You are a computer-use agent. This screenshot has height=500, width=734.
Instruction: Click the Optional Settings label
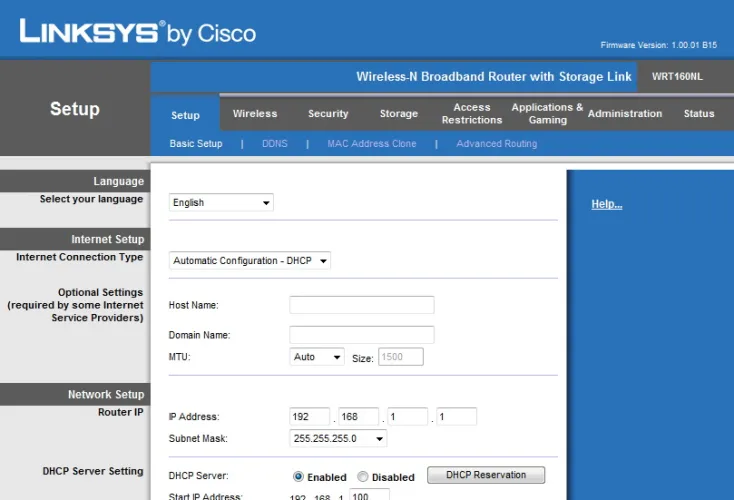click(75, 305)
